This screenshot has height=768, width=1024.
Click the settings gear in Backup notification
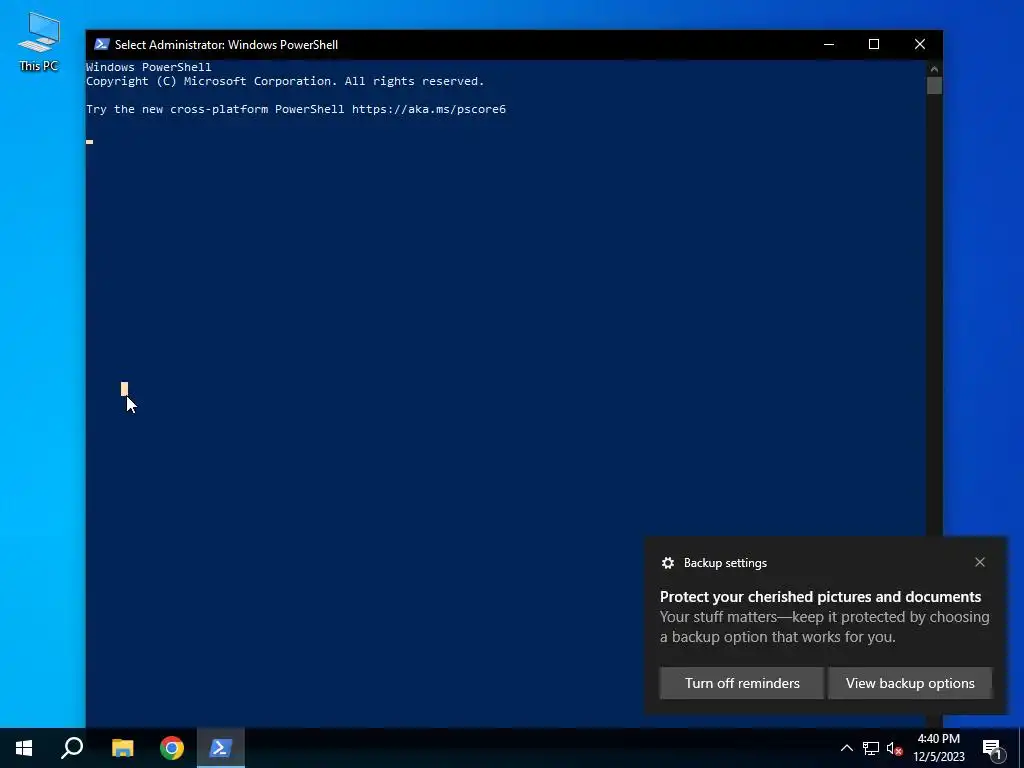coord(667,563)
